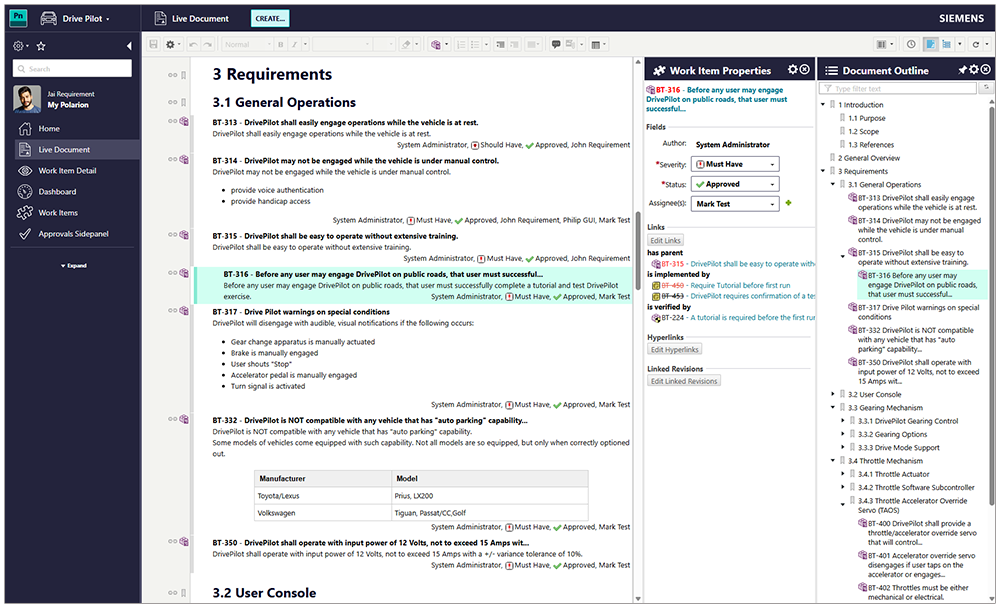Viewport: 1000px width, 608px height.
Task: Expand 3.3.1 DrivePilot Gearing Control outline node
Action: click(x=843, y=420)
